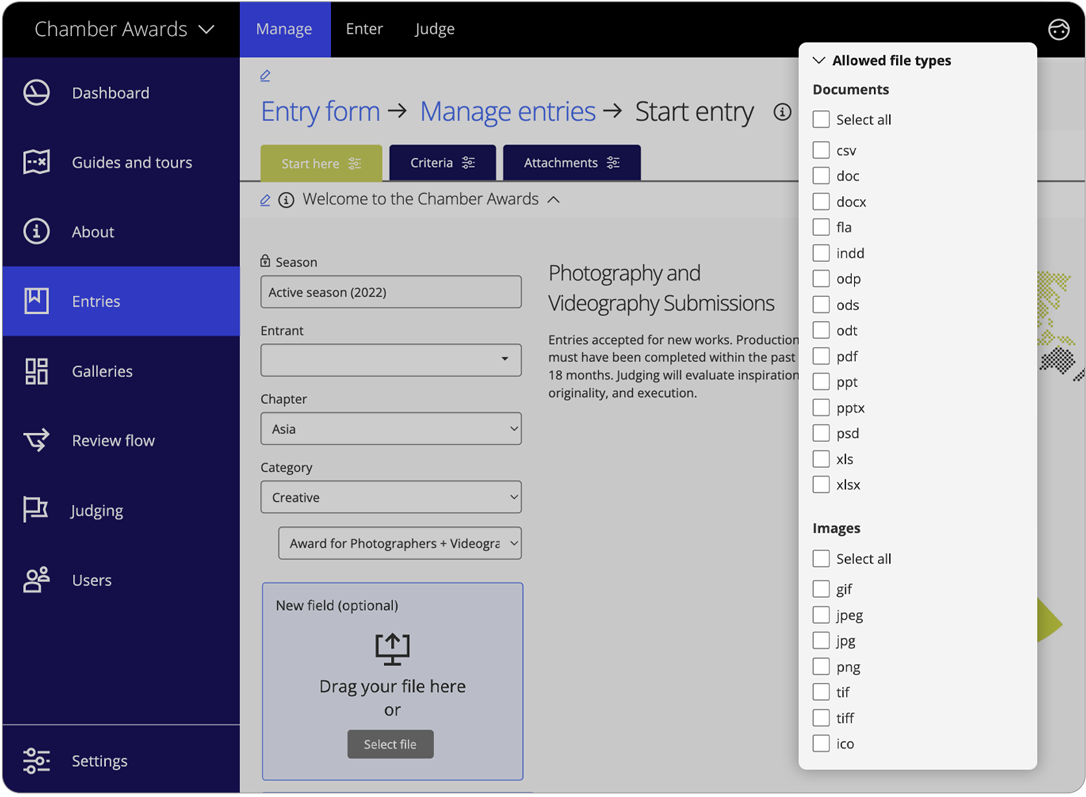Collapse the Welcome to the Chamber Awards message
This screenshot has width=1086, height=797.
554,199
